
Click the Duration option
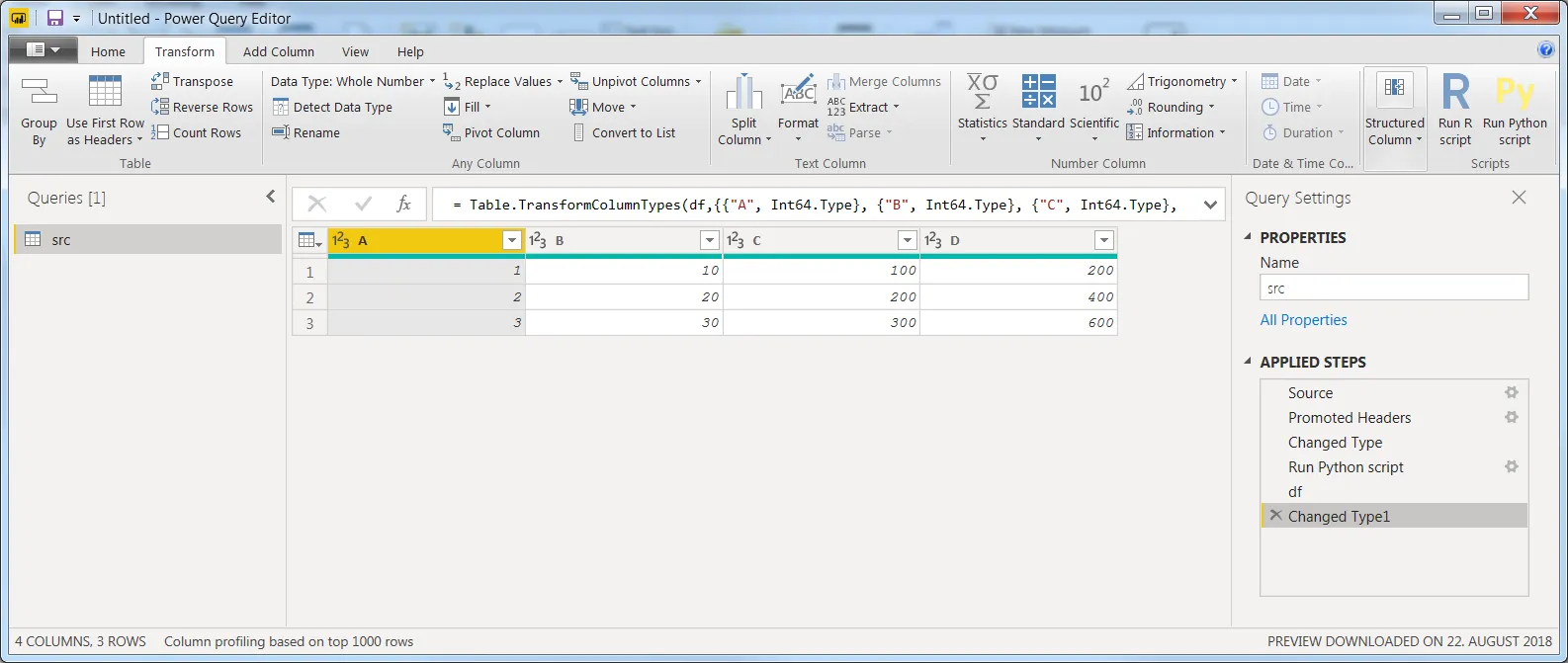click(1303, 132)
